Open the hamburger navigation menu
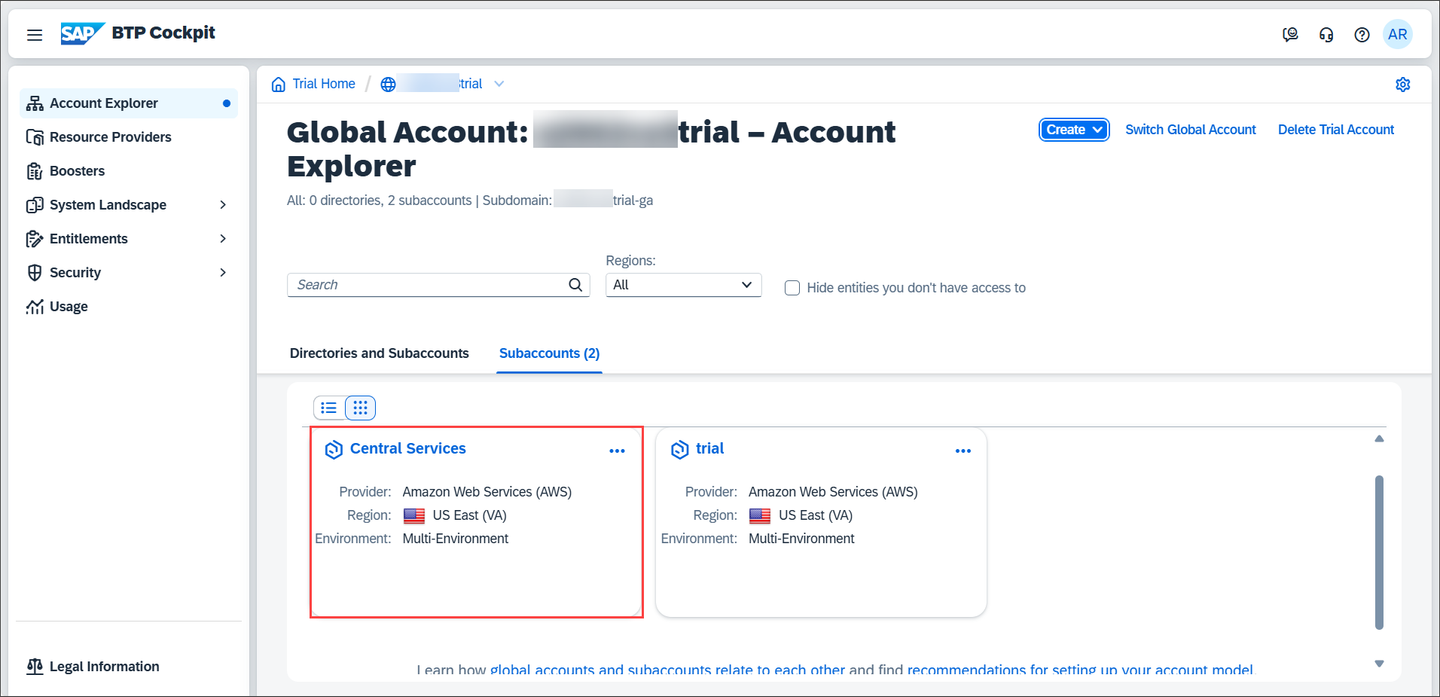This screenshot has width=1440, height=697. pyautogui.click(x=35, y=35)
